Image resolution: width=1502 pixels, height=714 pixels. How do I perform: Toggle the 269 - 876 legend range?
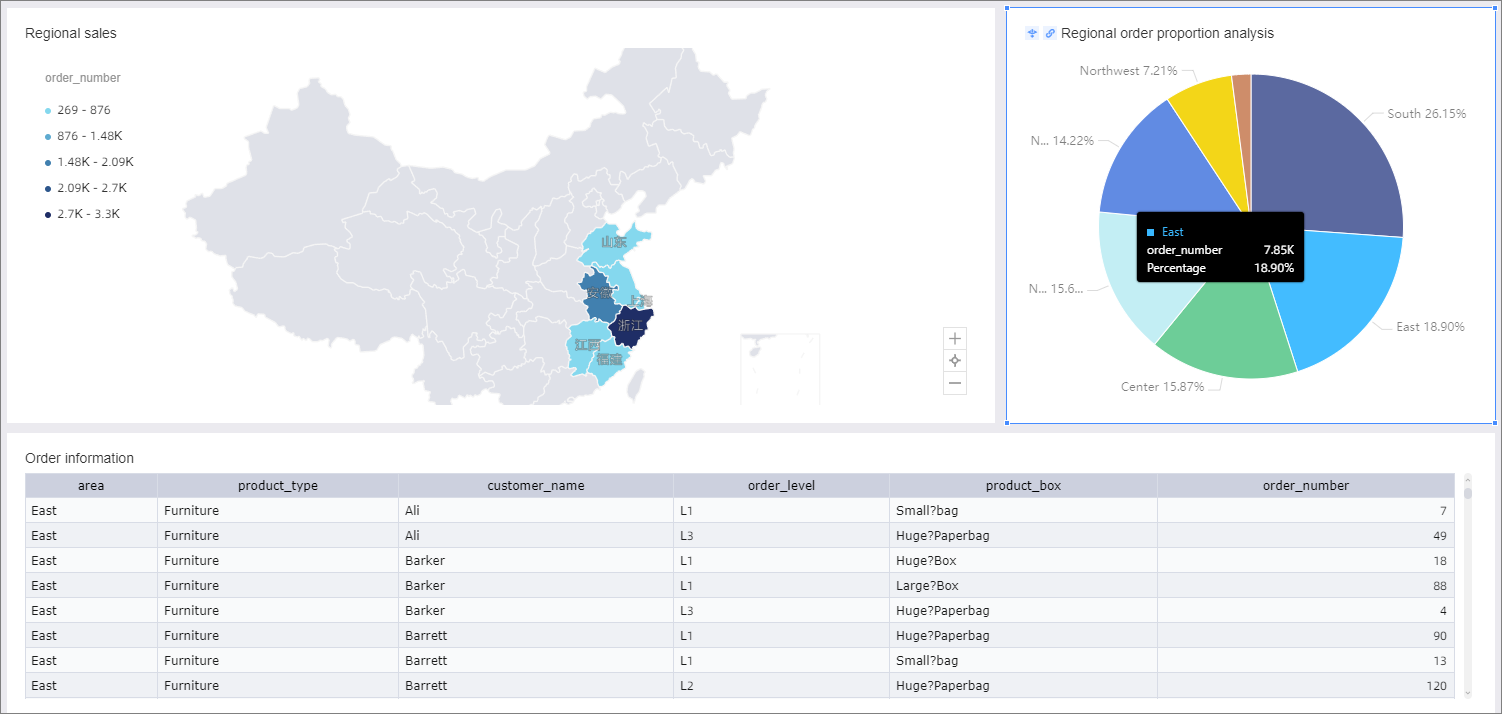pos(78,110)
